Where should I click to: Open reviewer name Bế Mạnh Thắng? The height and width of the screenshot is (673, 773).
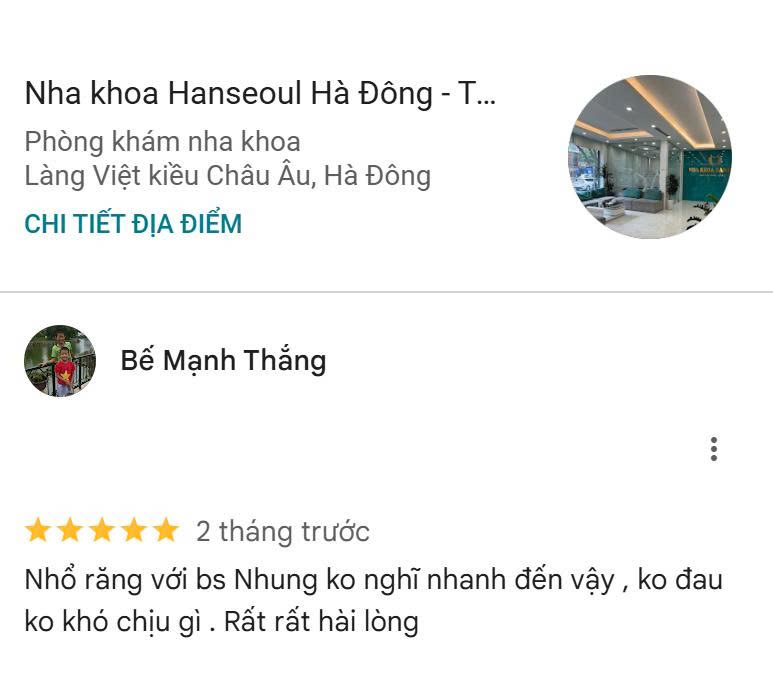point(223,360)
